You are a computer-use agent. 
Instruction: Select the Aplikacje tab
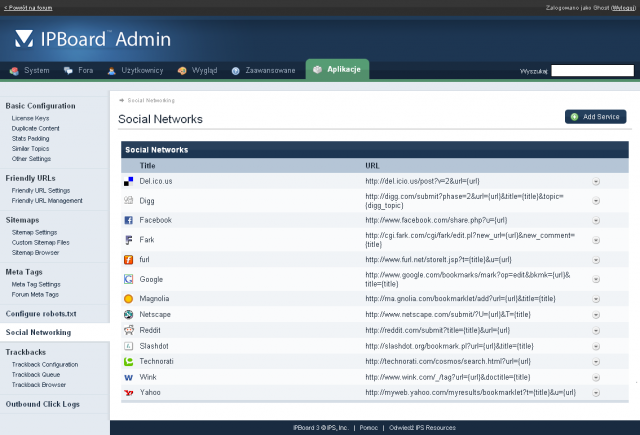[x=338, y=69]
